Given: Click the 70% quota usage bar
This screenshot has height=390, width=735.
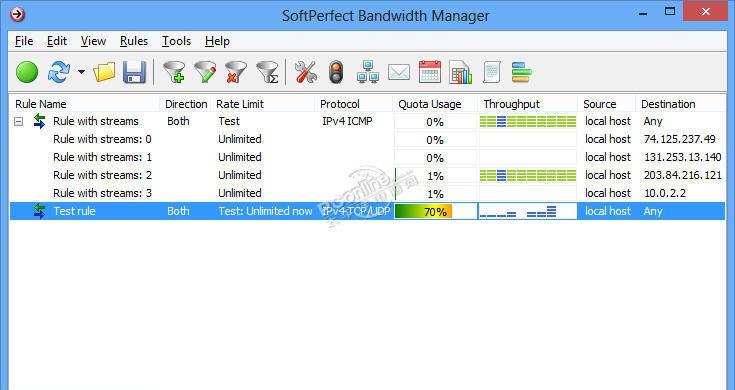Looking at the screenshot, I should [435, 211].
